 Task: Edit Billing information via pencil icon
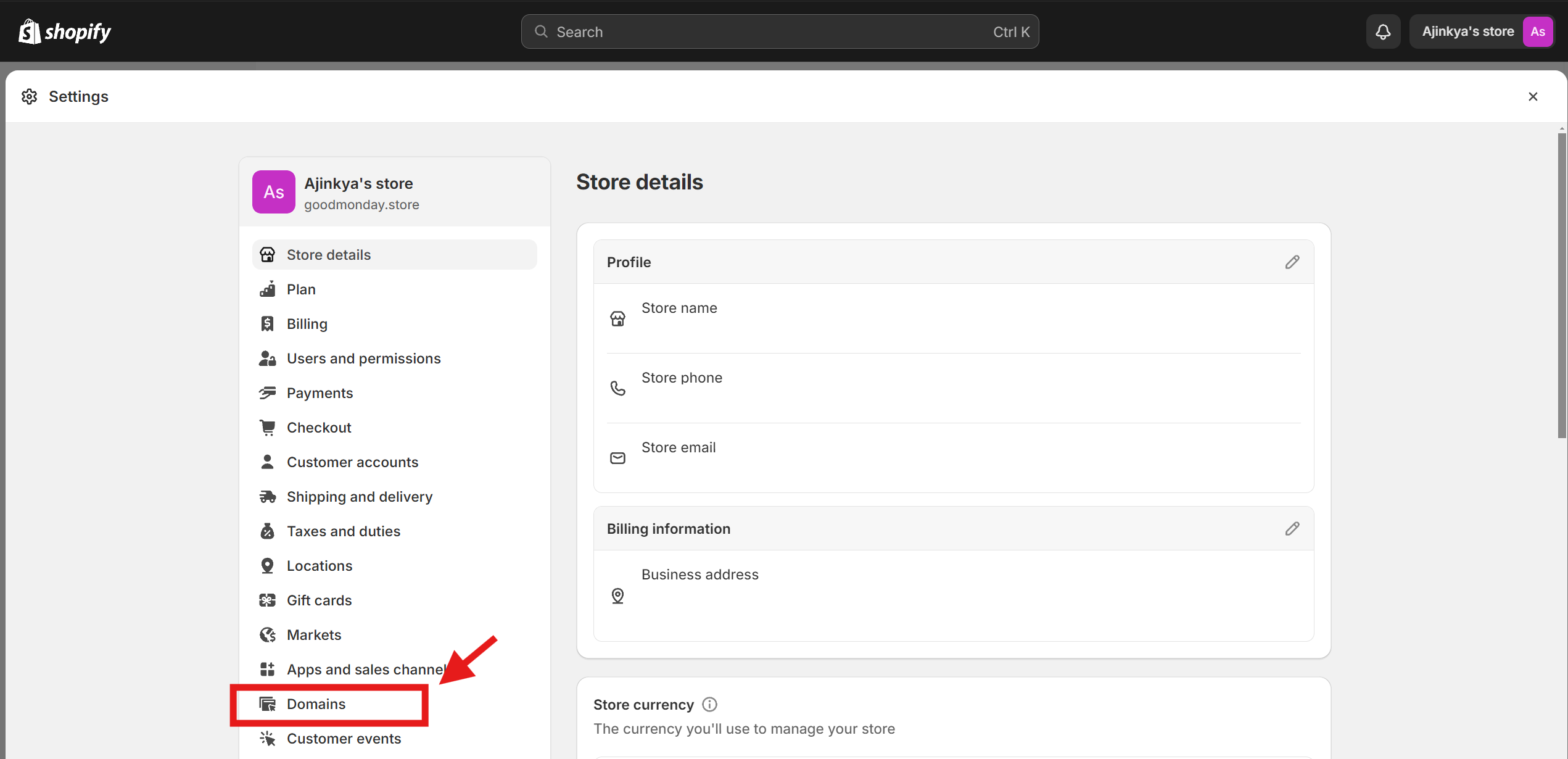[1292, 529]
